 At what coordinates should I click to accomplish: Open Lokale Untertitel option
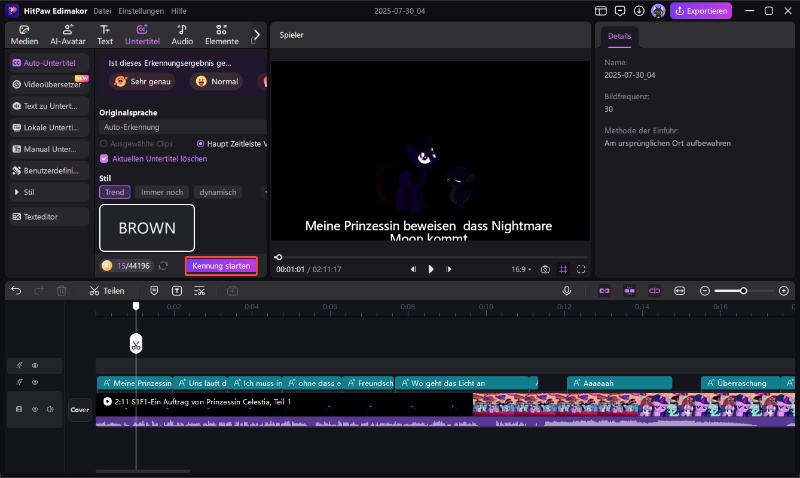click(49, 128)
